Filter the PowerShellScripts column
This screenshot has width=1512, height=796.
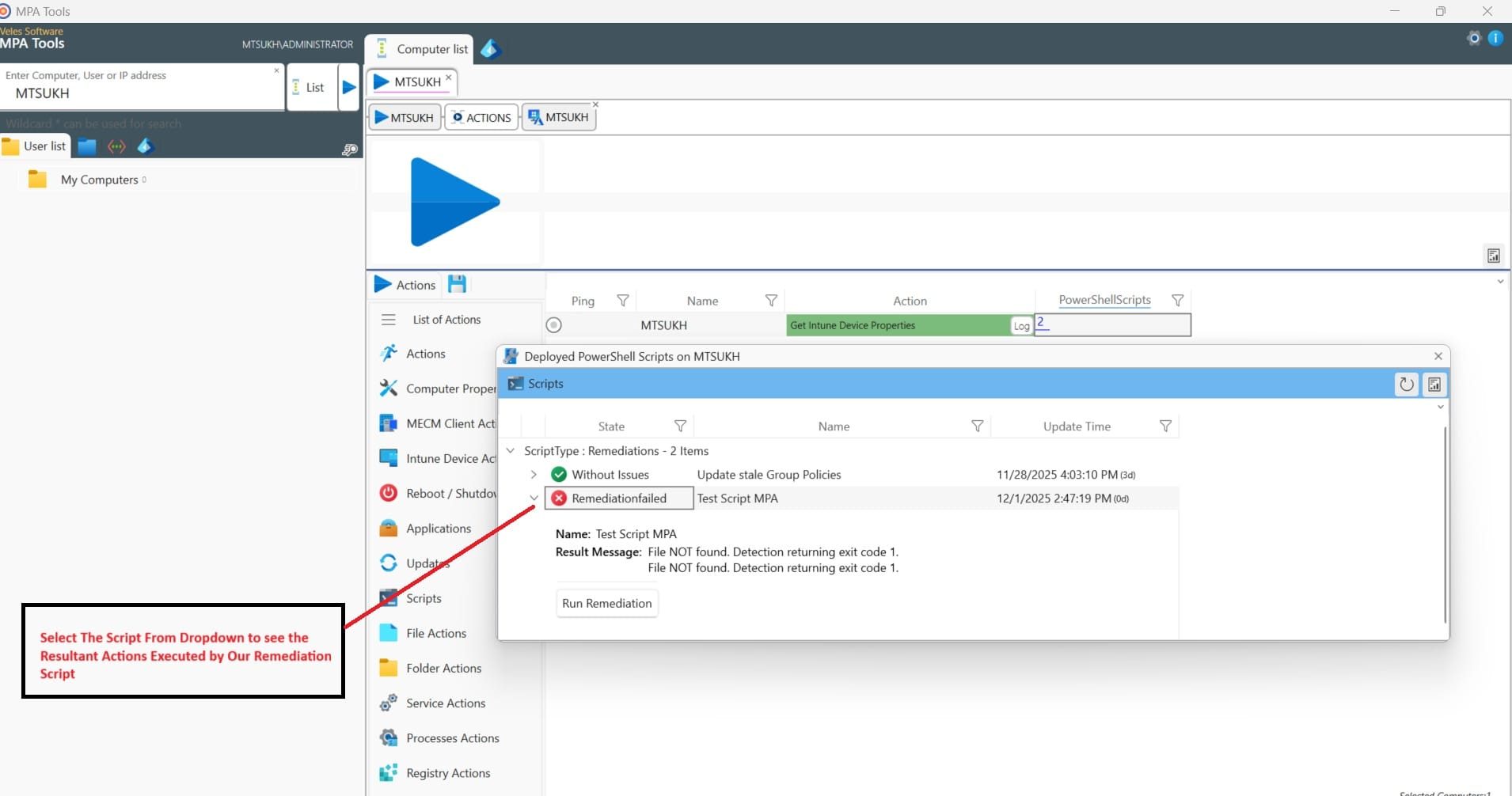tap(1177, 301)
